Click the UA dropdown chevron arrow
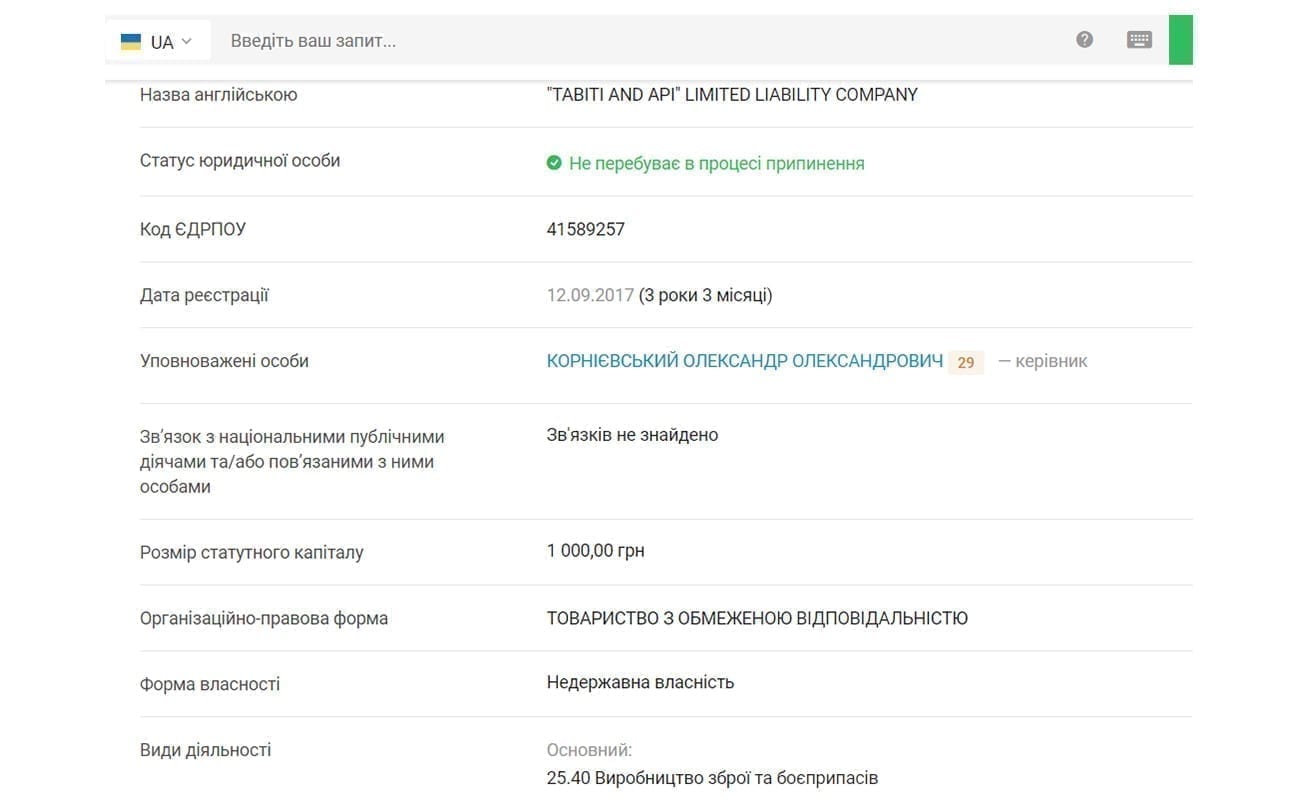The width and height of the screenshot is (1300, 800). click(187, 42)
